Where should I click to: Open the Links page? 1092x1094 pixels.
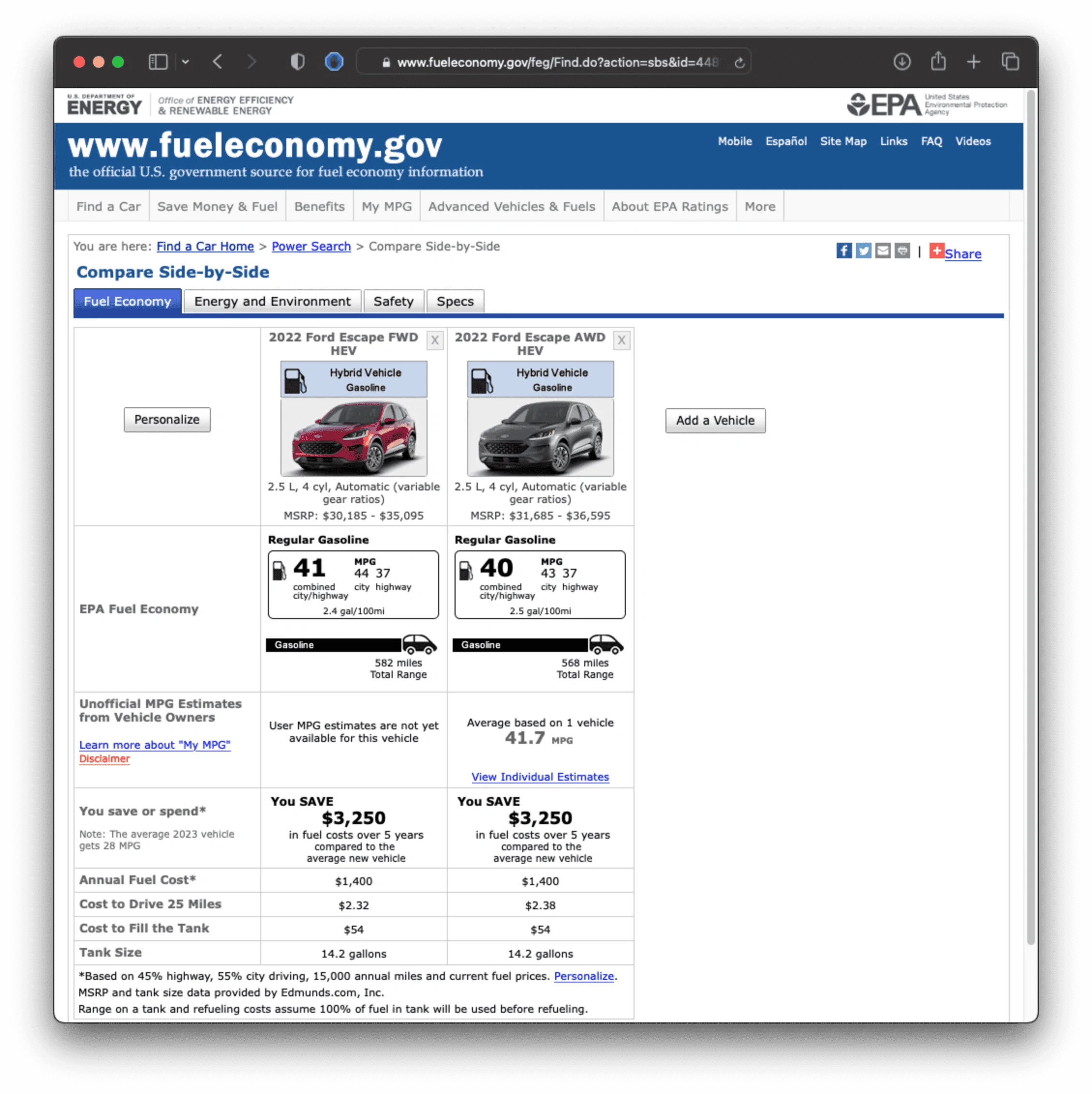click(x=893, y=142)
